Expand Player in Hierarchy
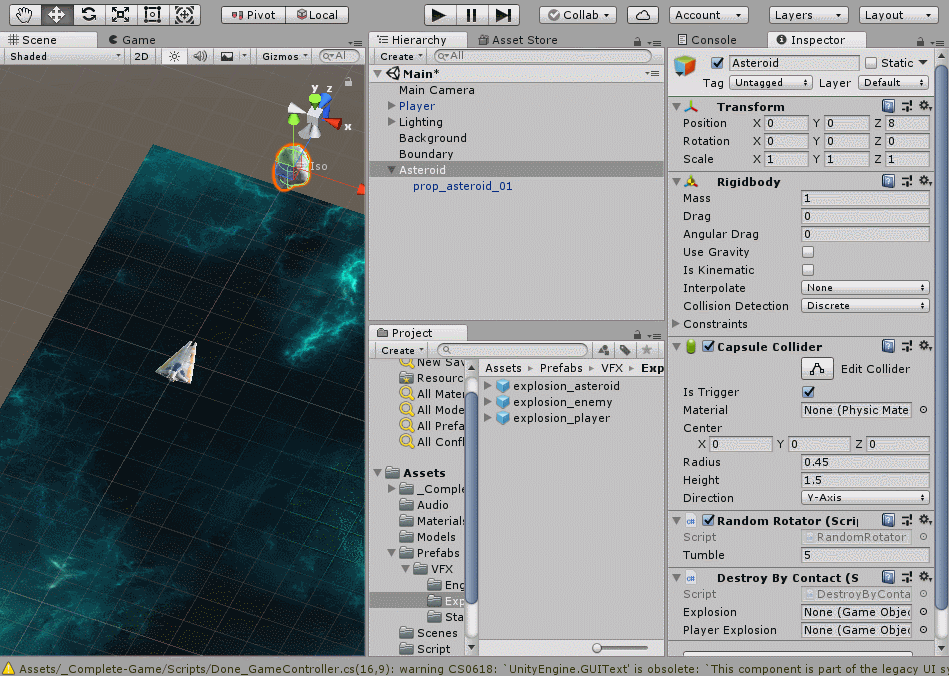This screenshot has height=676, width=949. 391,105
